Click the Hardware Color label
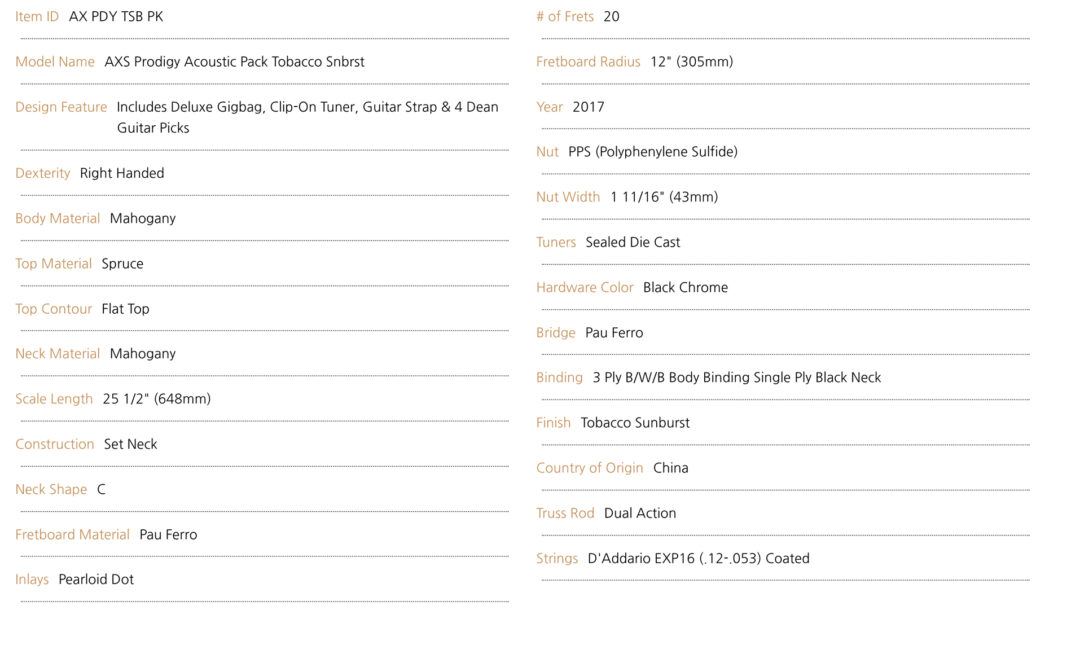This screenshot has width=1080, height=645. pos(585,287)
